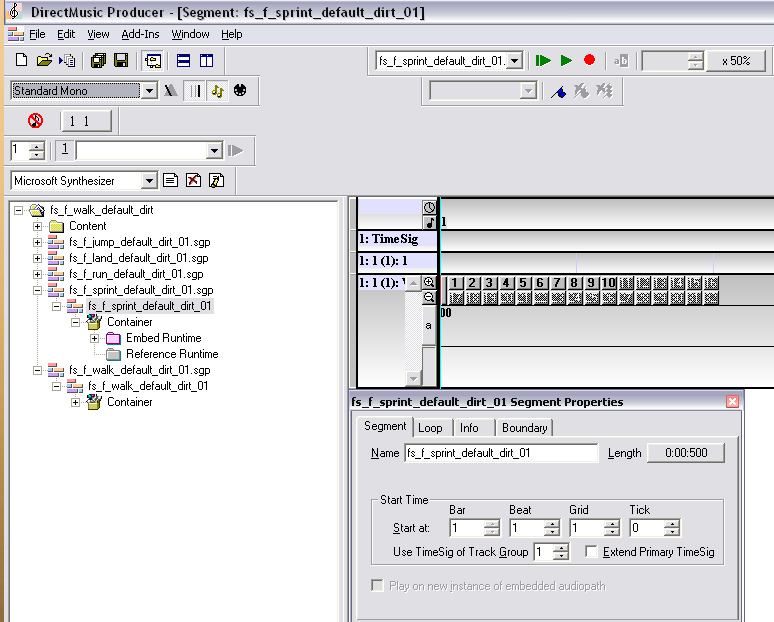Expand the Embed Runtime folder
The image size is (774, 622).
[x=94, y=338]
